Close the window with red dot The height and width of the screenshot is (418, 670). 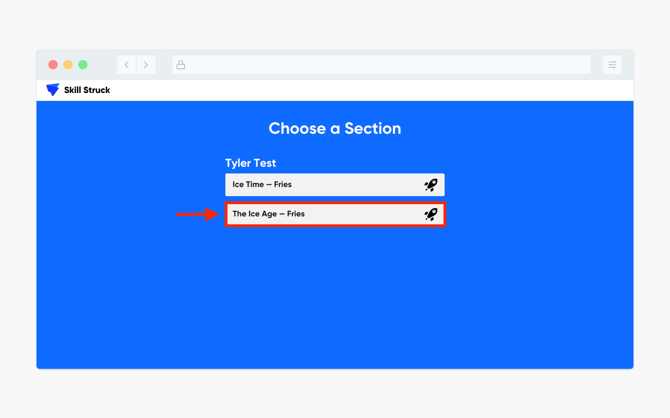click(x=53, y=65)
